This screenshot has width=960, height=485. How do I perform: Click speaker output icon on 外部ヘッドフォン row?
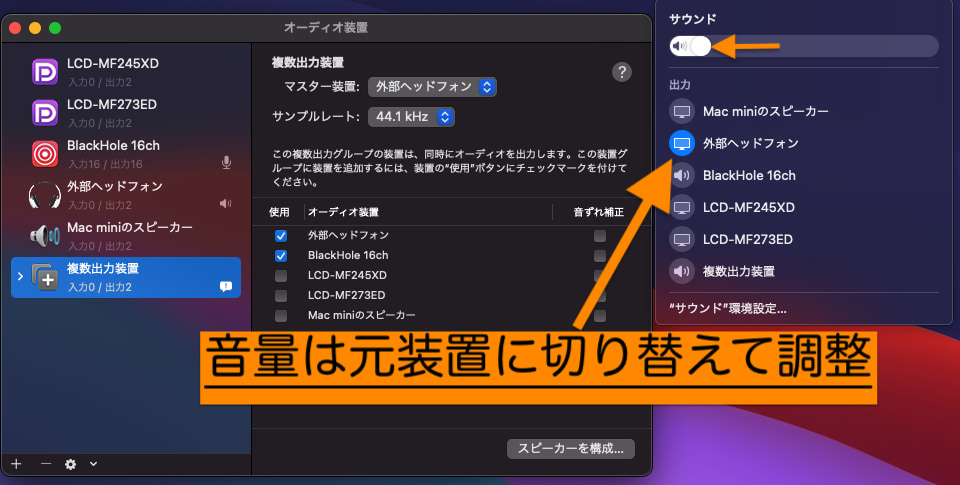(x=225, y=203)
